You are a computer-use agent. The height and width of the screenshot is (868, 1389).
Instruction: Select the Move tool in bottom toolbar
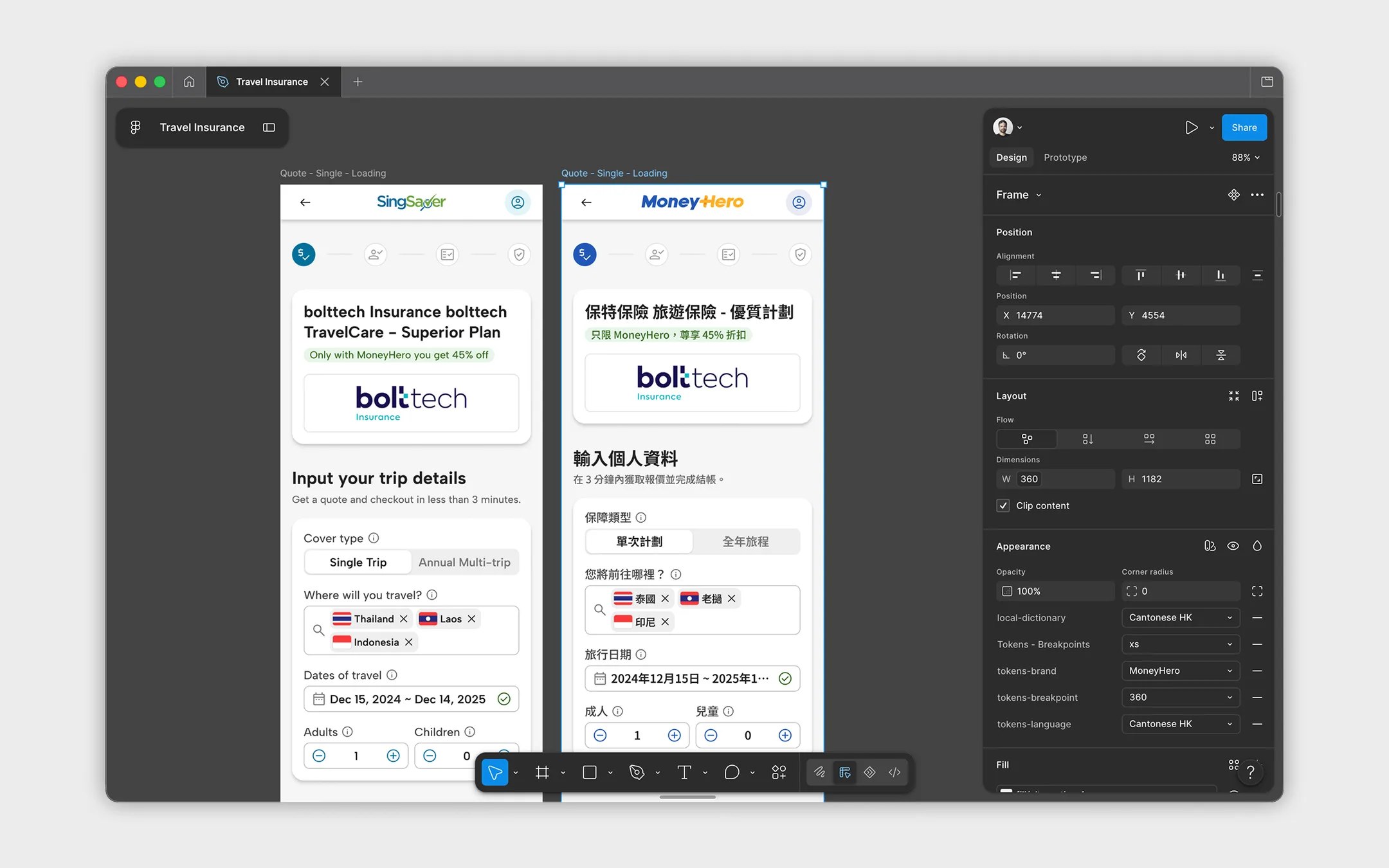point(495,772)
